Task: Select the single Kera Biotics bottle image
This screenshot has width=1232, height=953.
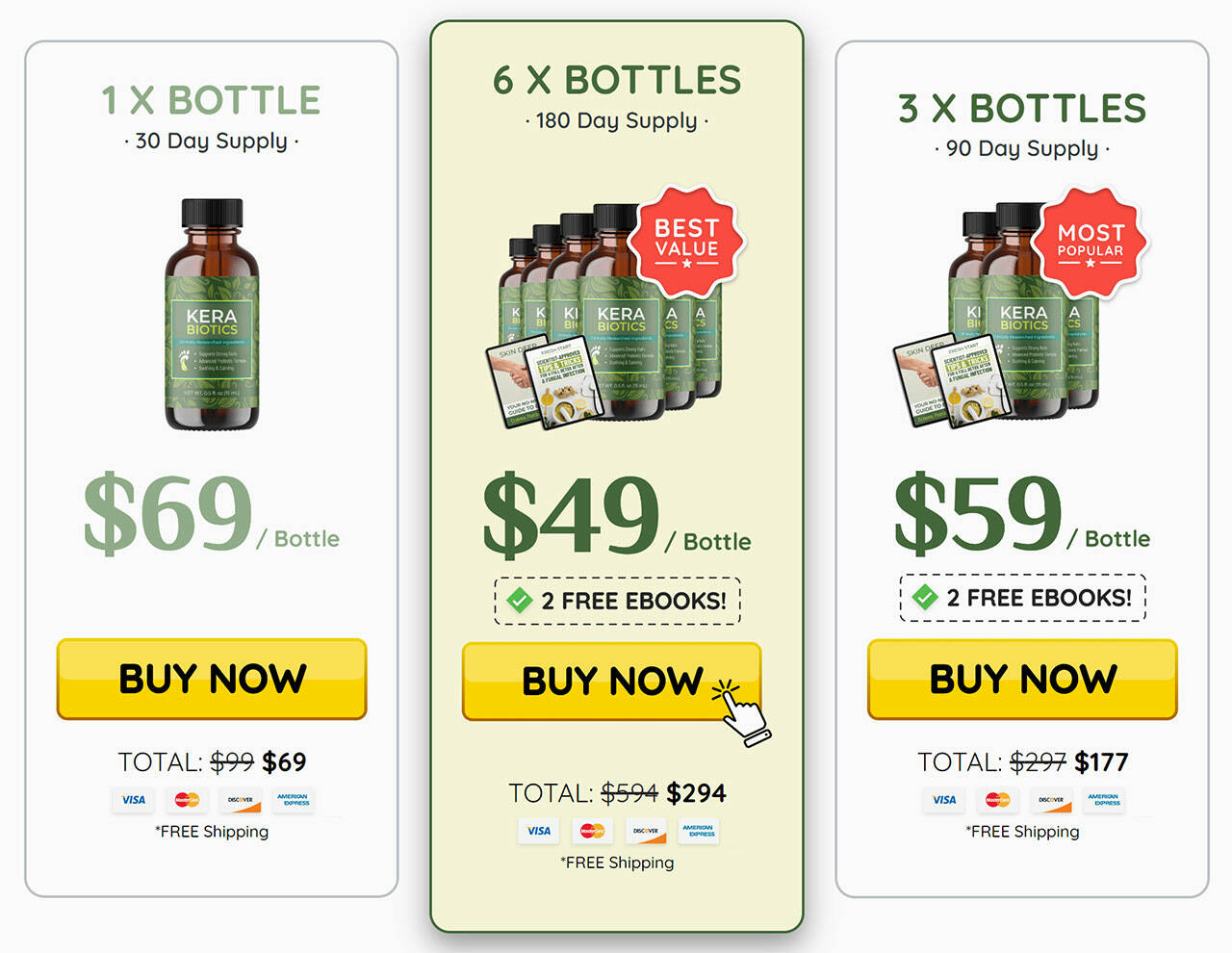Action: click(x=212, y=315)
